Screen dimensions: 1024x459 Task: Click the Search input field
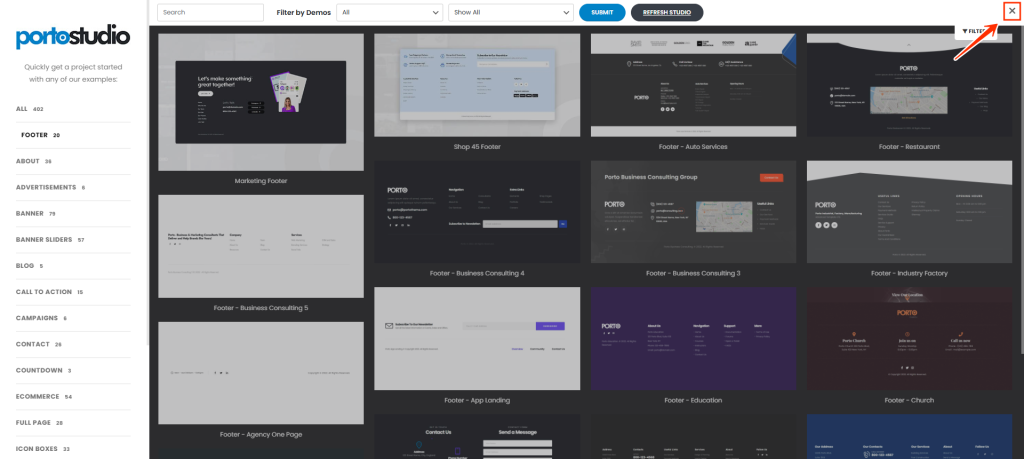(x=210, y=12)
